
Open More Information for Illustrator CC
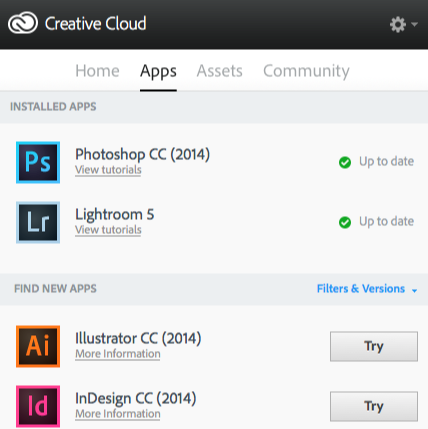(118, 354)
